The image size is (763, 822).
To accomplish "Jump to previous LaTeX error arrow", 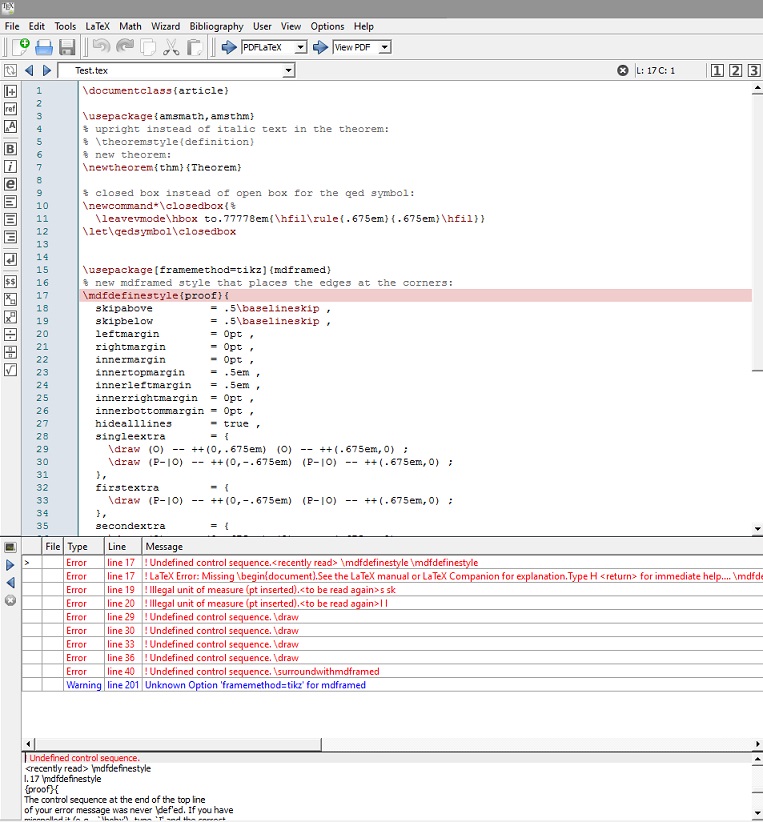I will (10, 582).
